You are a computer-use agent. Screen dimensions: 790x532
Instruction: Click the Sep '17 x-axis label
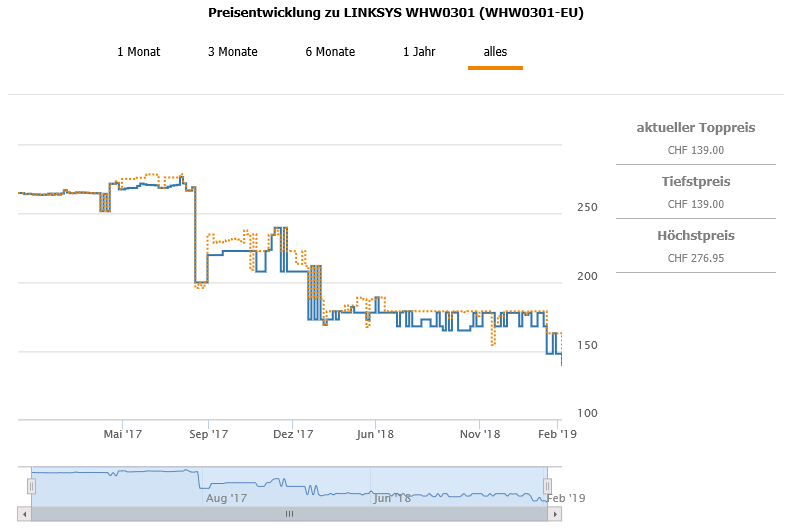[208, 434]
